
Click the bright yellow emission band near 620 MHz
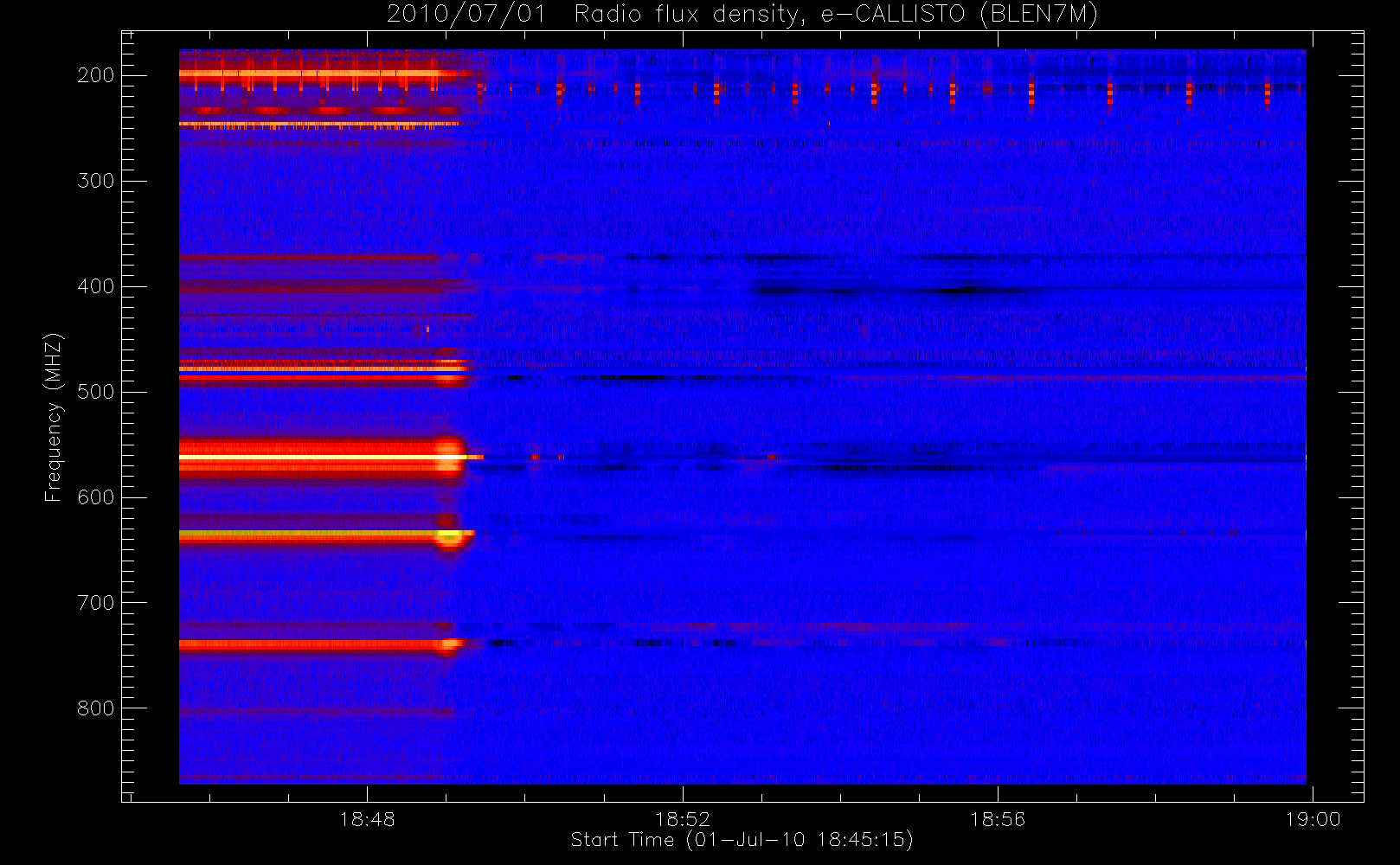point(326,535)
